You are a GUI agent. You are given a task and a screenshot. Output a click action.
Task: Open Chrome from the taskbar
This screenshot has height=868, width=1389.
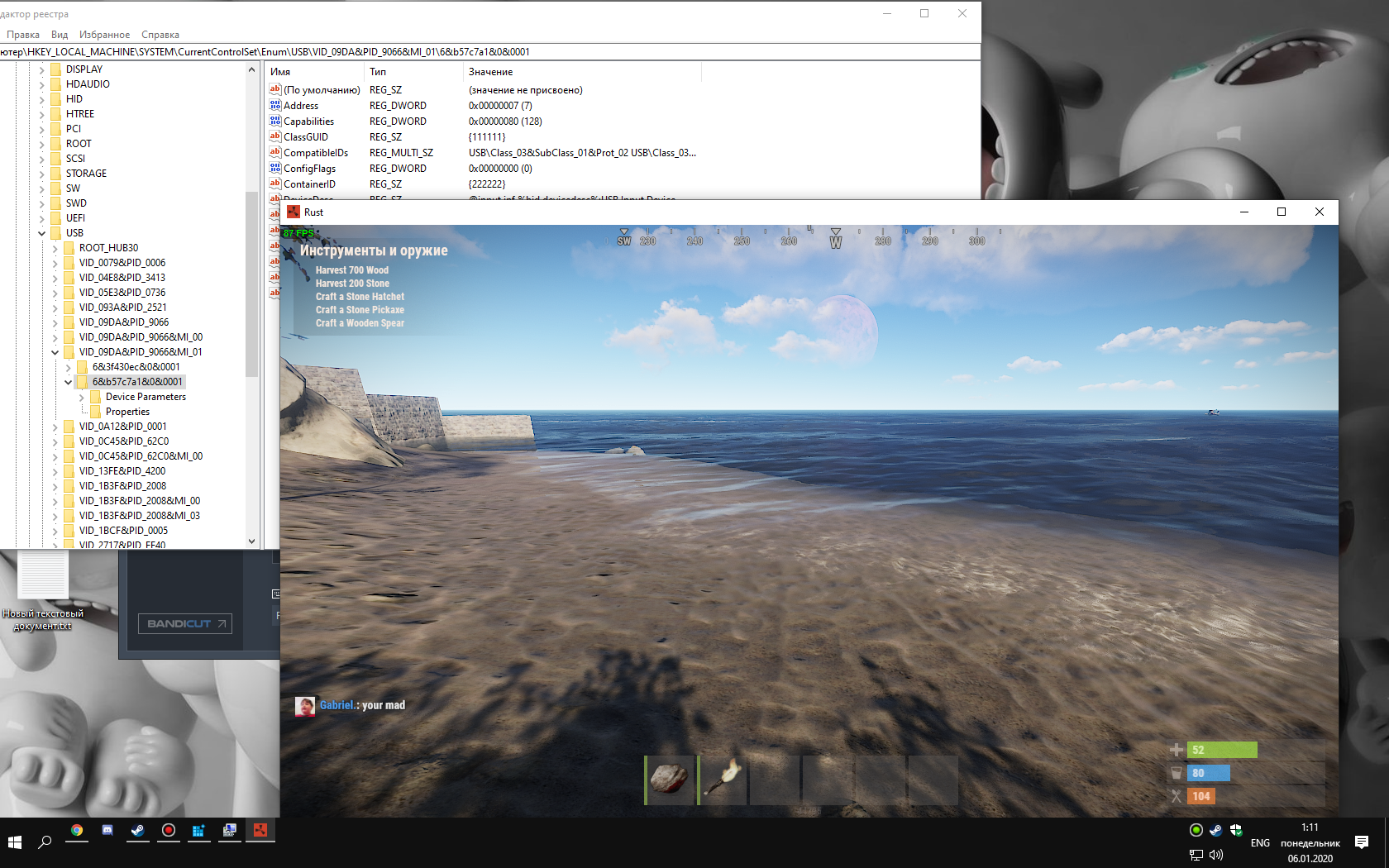[x=77, y=830]
